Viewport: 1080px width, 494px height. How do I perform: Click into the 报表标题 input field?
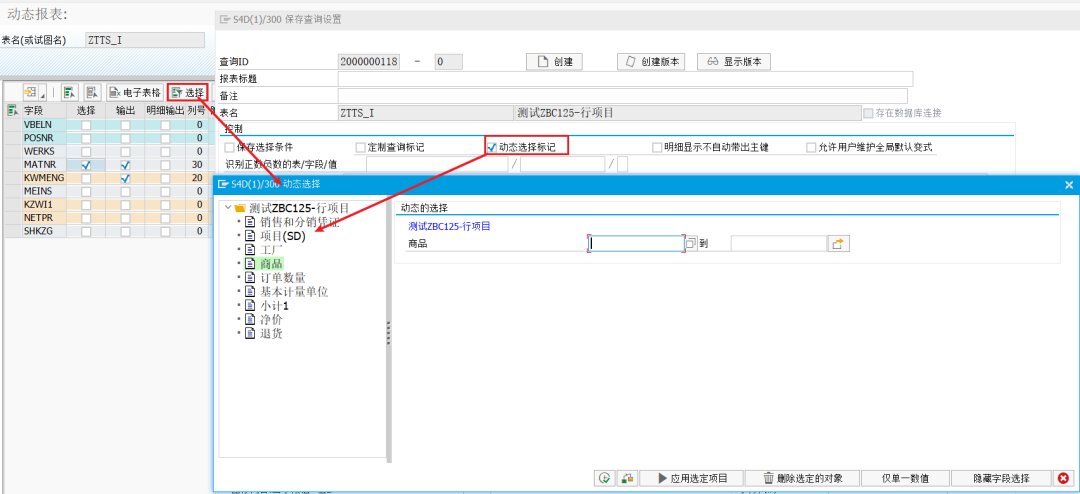[625, 79]
